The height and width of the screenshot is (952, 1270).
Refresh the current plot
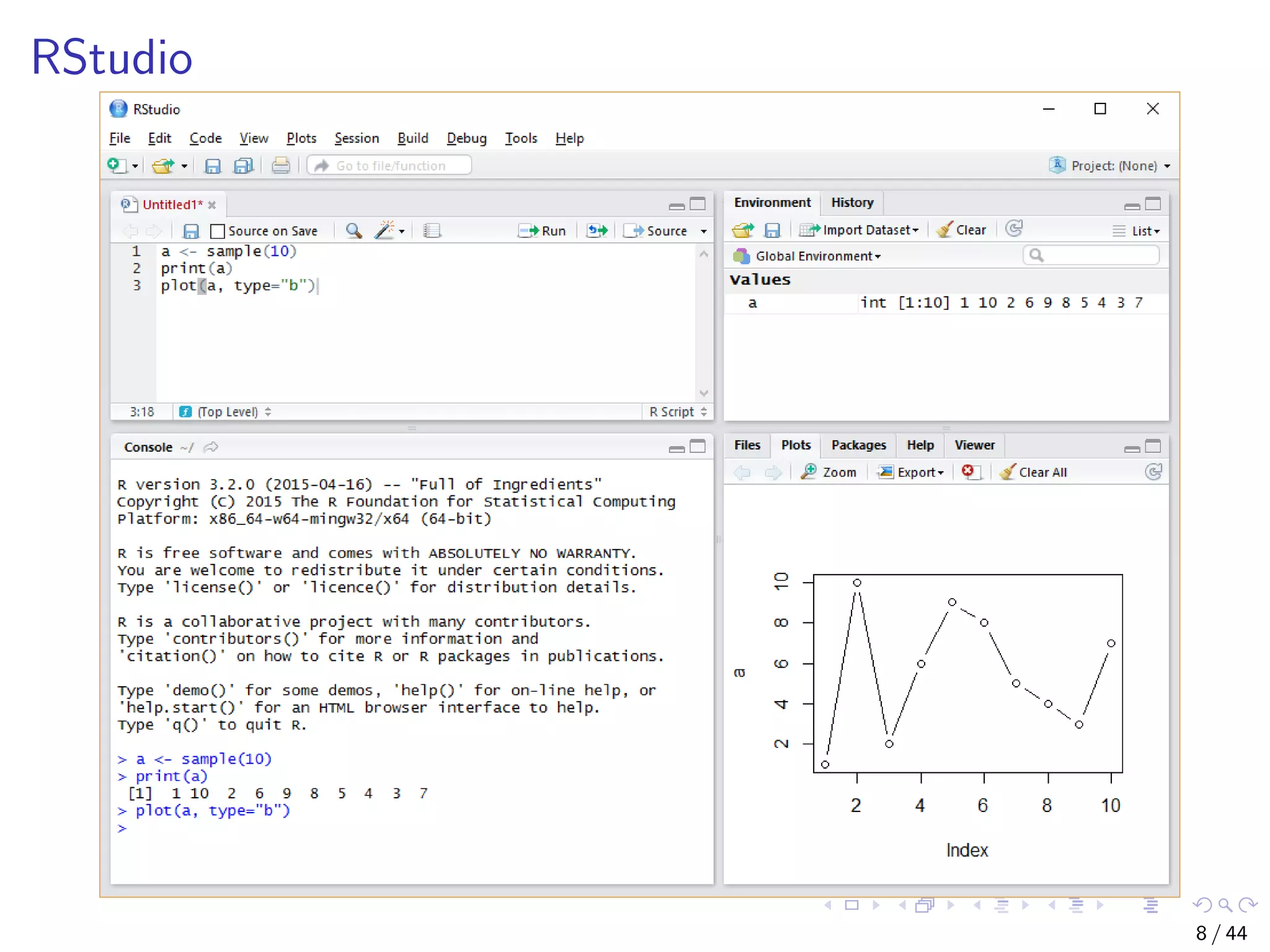click(x=1153, y=472)
